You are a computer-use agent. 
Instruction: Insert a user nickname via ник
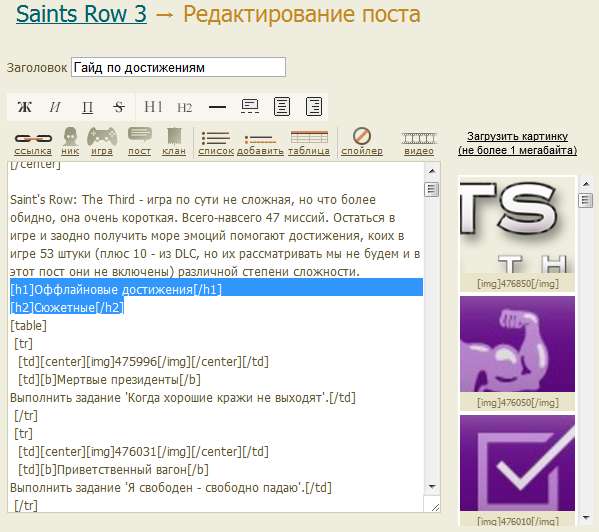pos(70,141)
